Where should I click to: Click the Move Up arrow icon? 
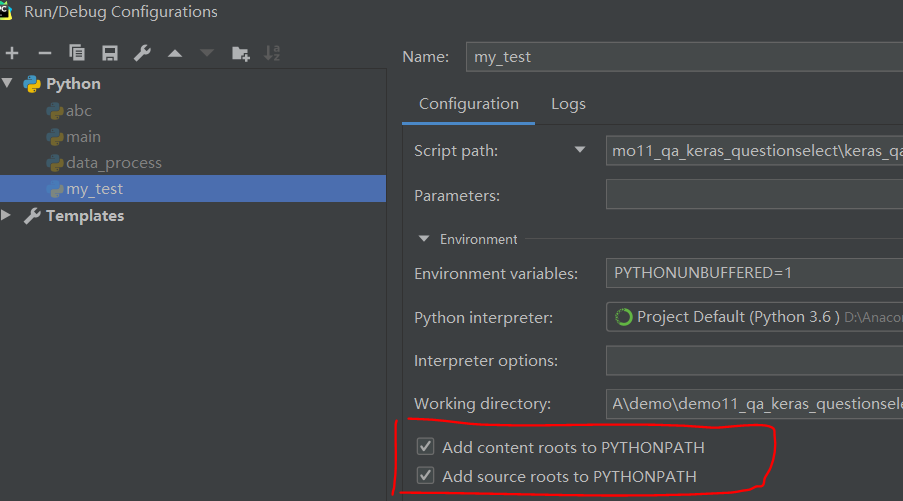175,53
